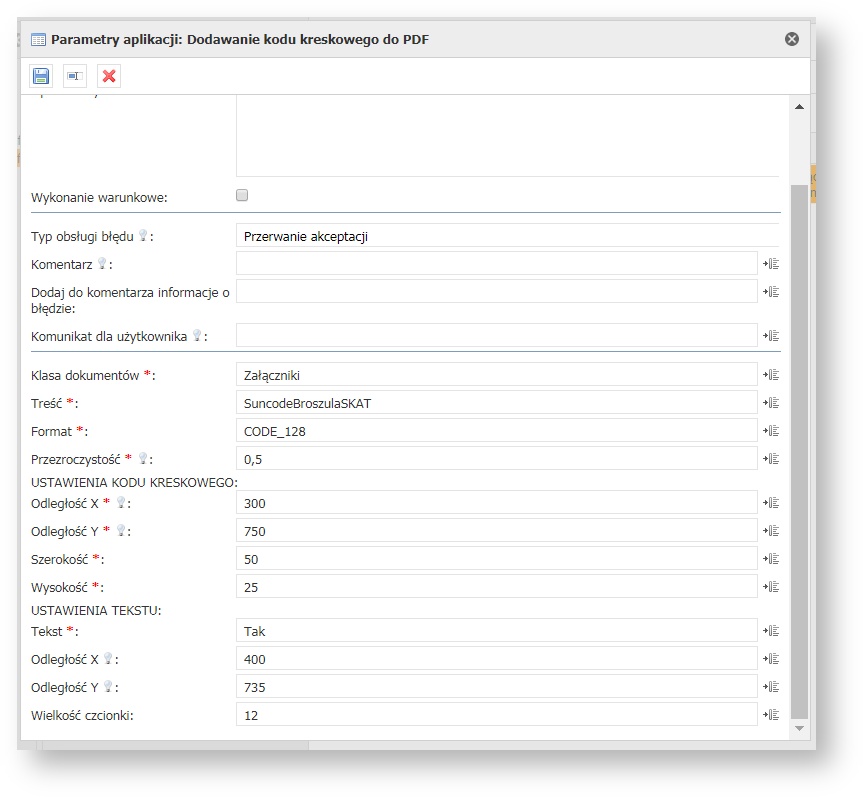Screen dimensions: 864x798
Task: Click variable icon for Wielkość czcionki field
Action: coord(771,715)
